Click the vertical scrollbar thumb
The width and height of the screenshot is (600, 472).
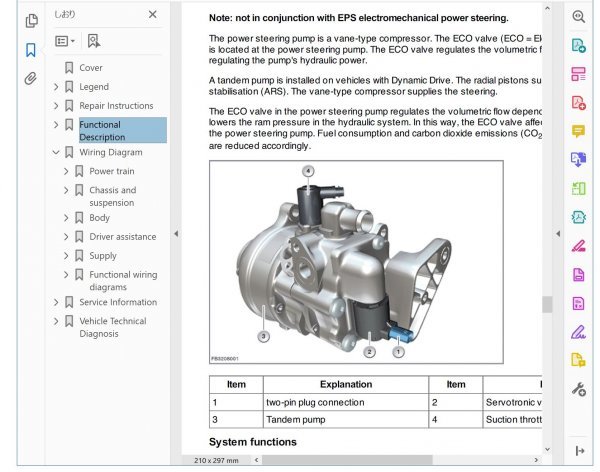(x=547, y=305)
